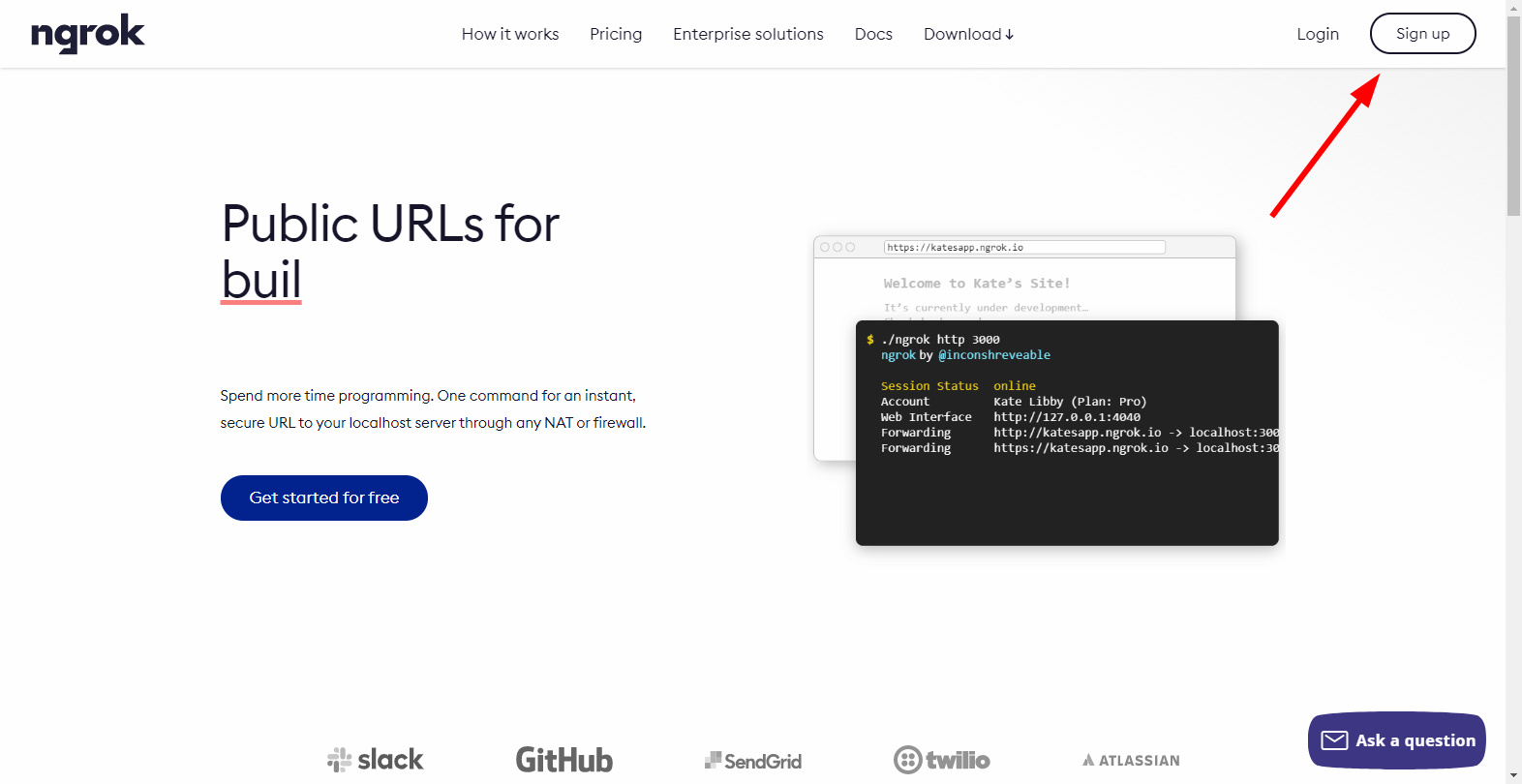Click the Slack logo
Screen dimensions: 1522x784
[376, 760]
